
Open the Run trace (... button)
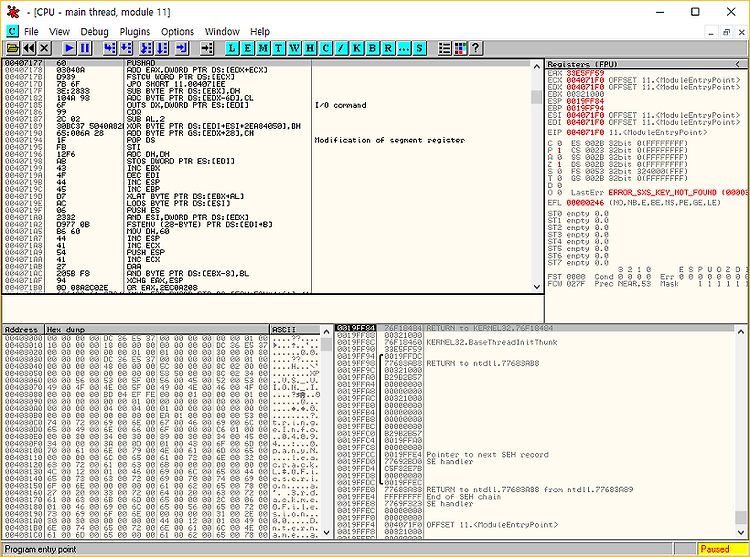(x=404, y=48)
